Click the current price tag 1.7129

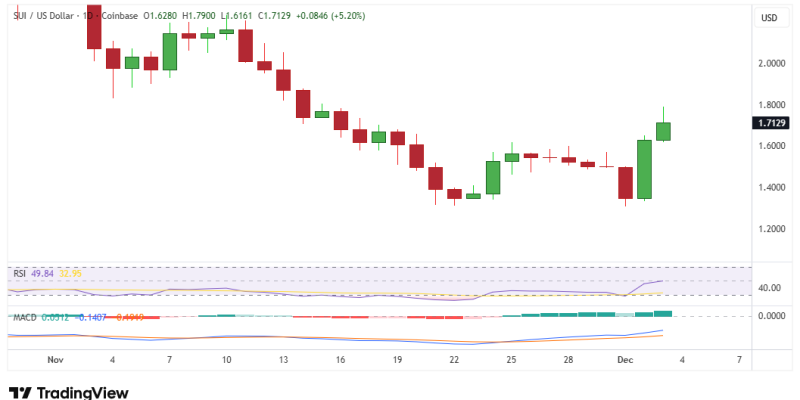click(x=768, y=123)
